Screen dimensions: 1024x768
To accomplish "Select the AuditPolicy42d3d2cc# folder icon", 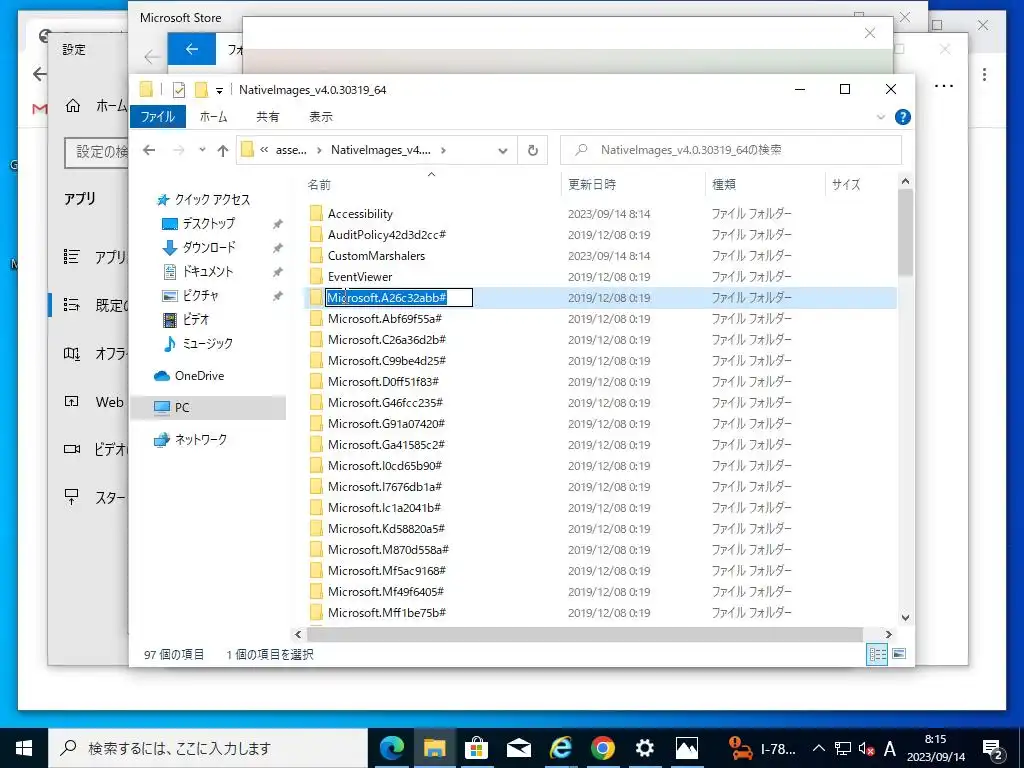I will 316,234.
